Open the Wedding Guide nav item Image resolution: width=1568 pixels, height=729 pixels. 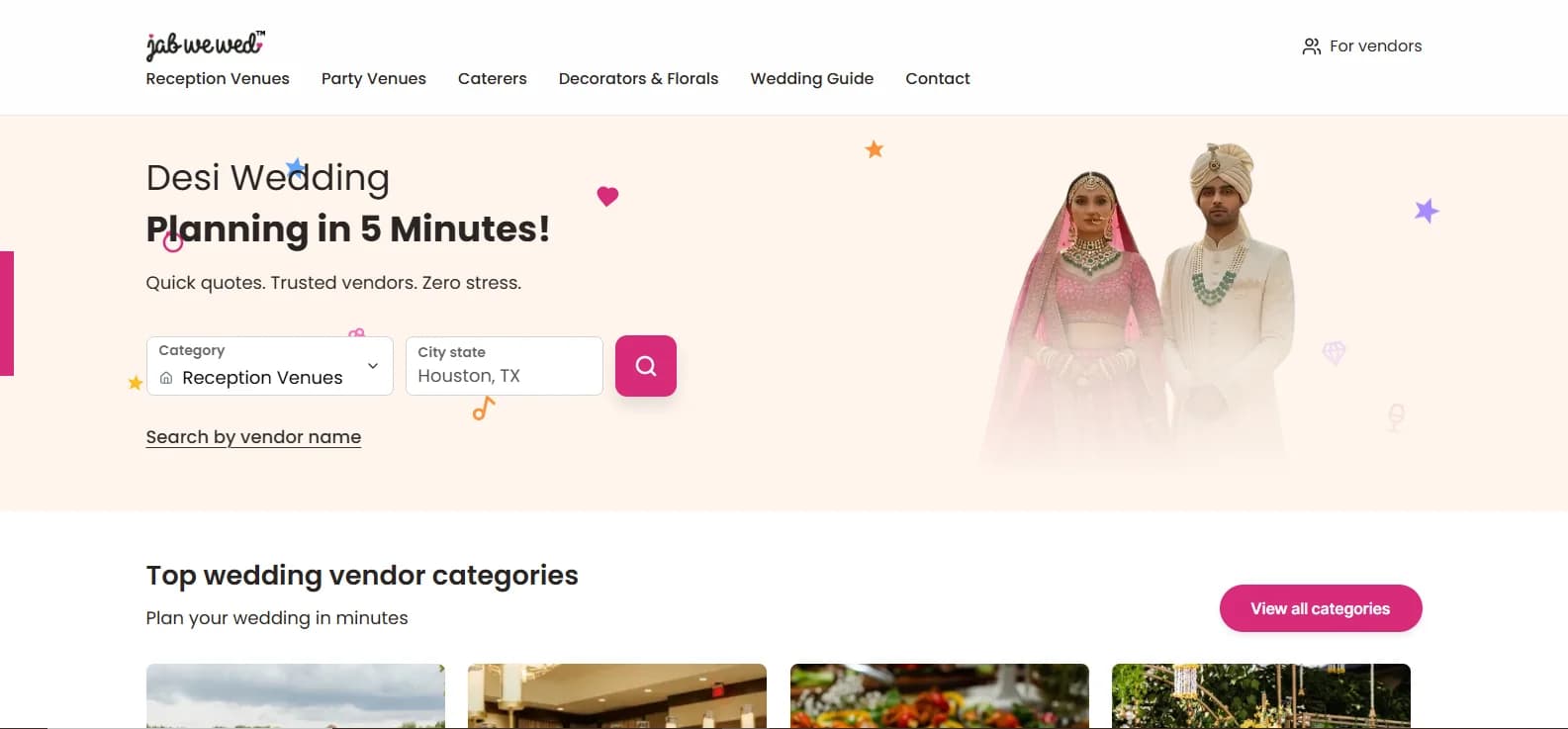coord(812,78)
